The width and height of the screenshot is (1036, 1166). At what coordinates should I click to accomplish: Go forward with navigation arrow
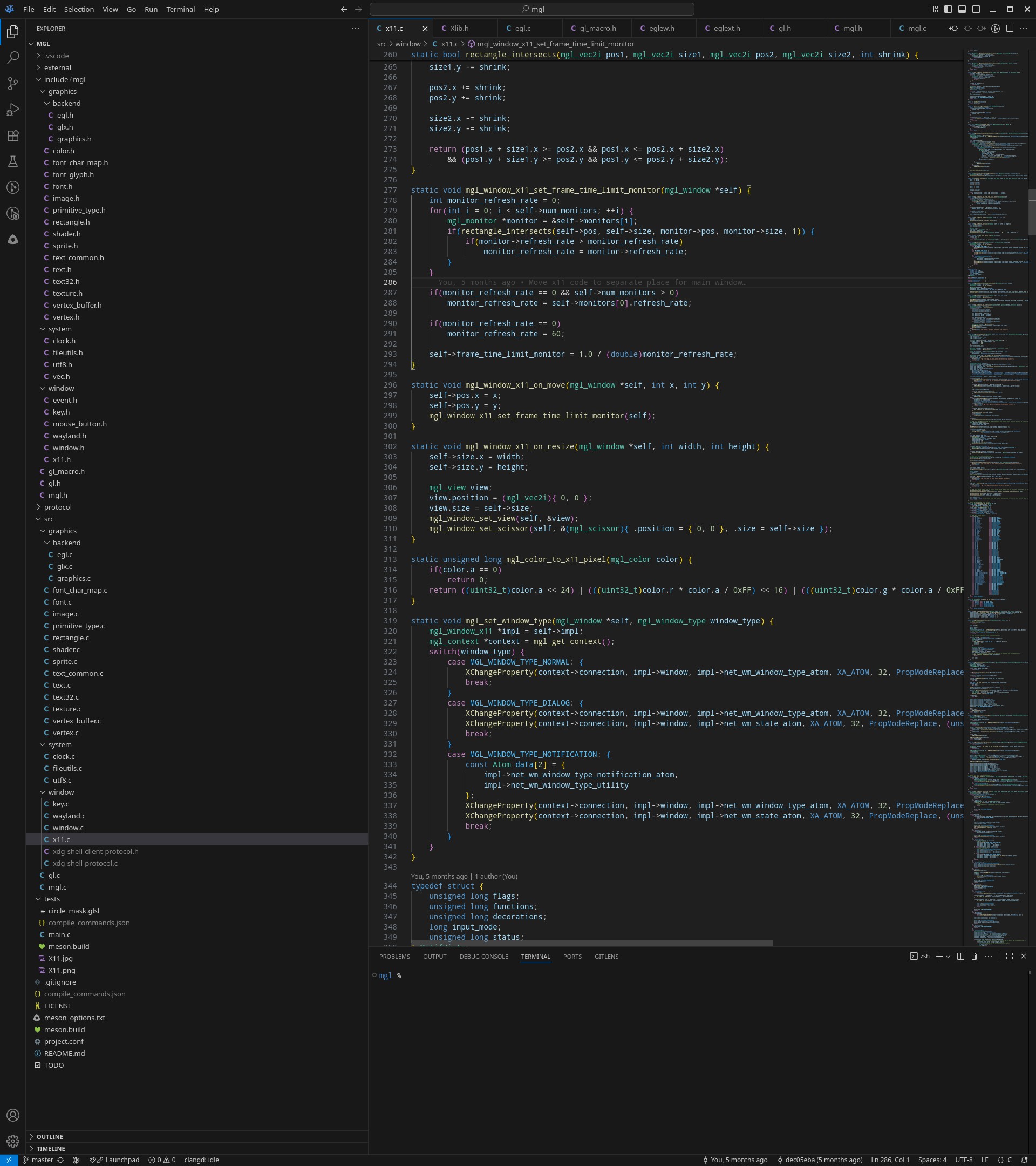[x=358, y=9]
